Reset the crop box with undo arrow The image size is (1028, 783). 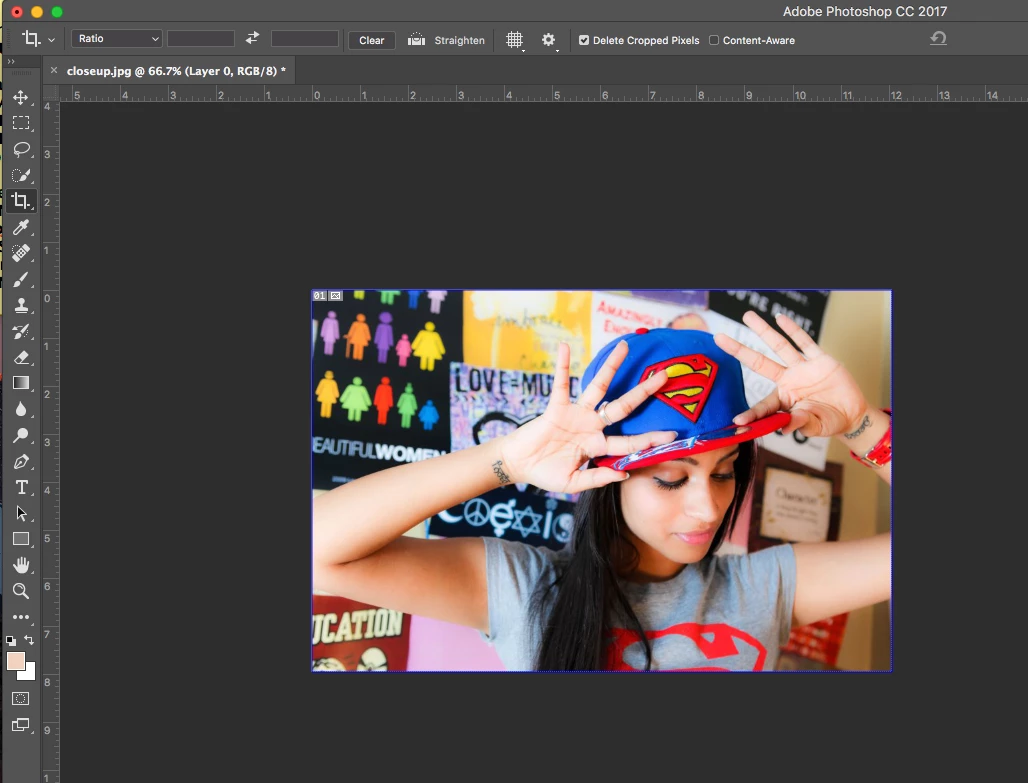pos(938,39)
